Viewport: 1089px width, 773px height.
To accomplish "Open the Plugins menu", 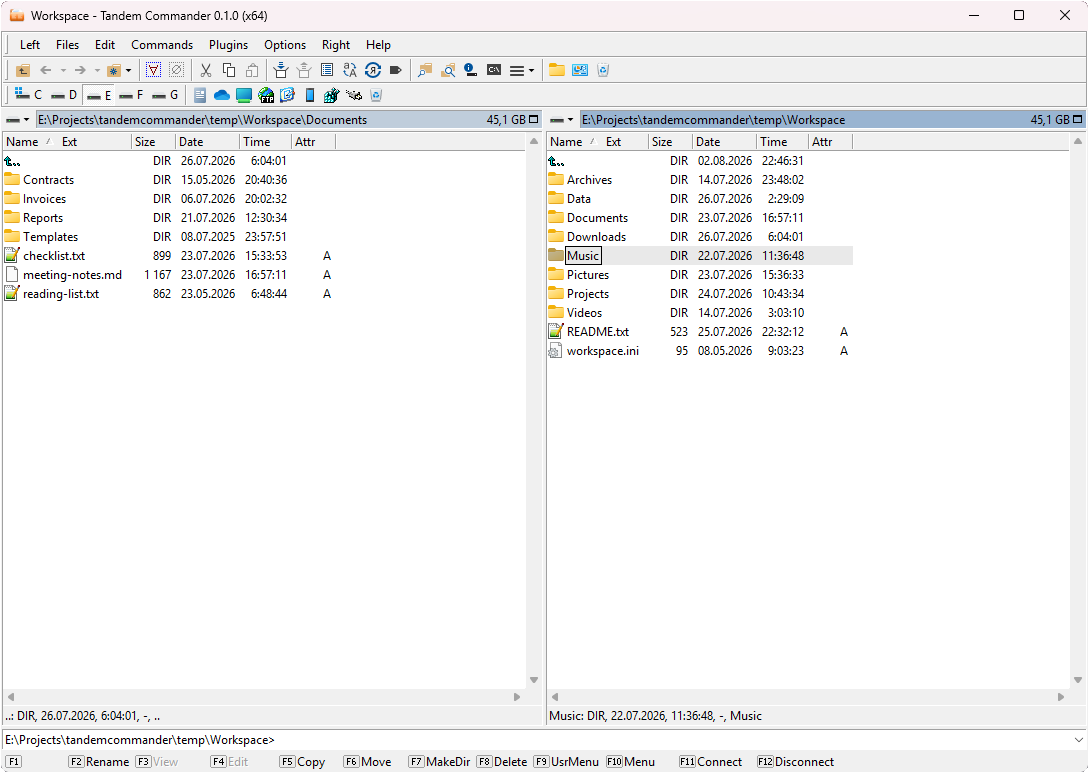I will pos(228,44).
